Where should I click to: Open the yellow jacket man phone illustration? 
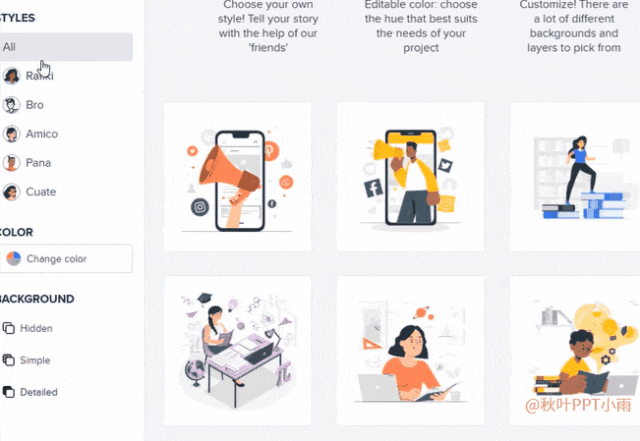point(410,176)
